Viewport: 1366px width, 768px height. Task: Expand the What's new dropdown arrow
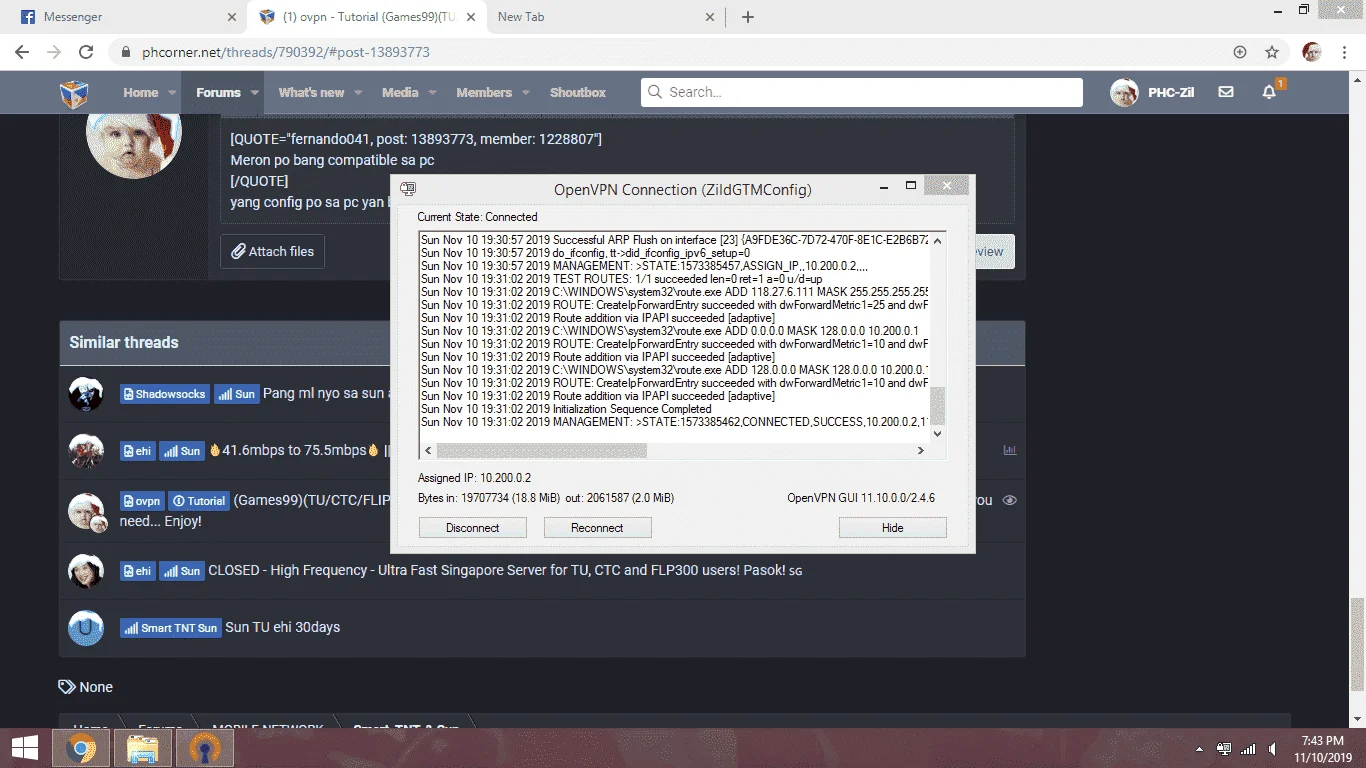358,93
